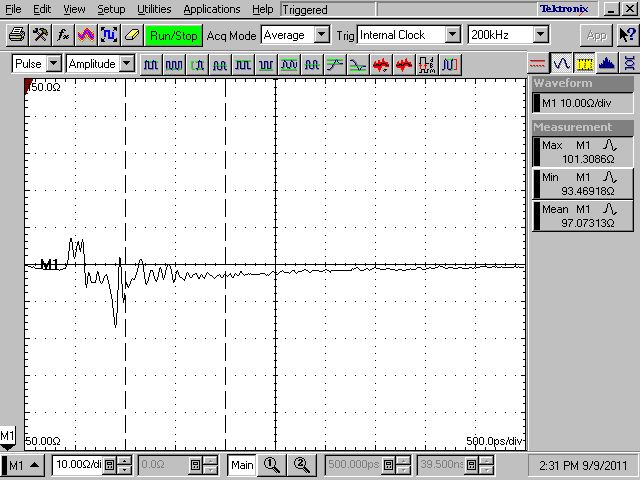Click the yellow ruler measurement readout icon

[x=585, y=64]
